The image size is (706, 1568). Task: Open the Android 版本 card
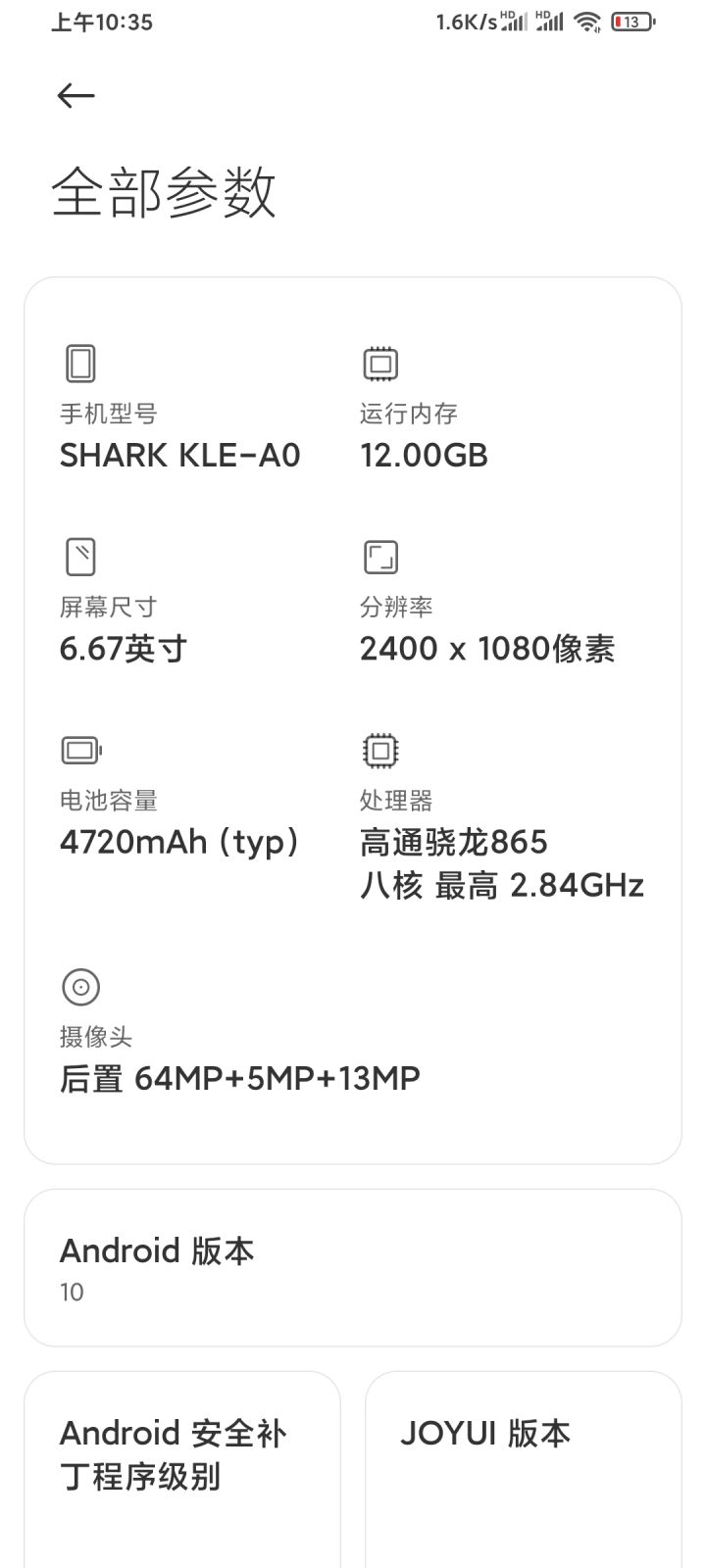[353, 1268]
